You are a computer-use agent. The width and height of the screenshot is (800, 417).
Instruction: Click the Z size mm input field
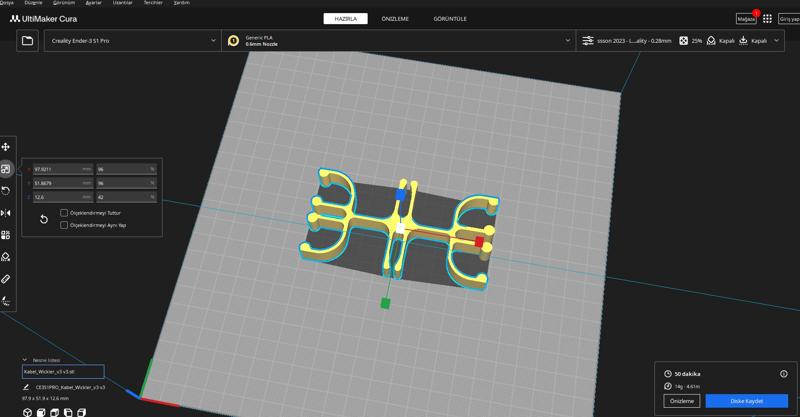pyautogui.click(x=63, y=197)
